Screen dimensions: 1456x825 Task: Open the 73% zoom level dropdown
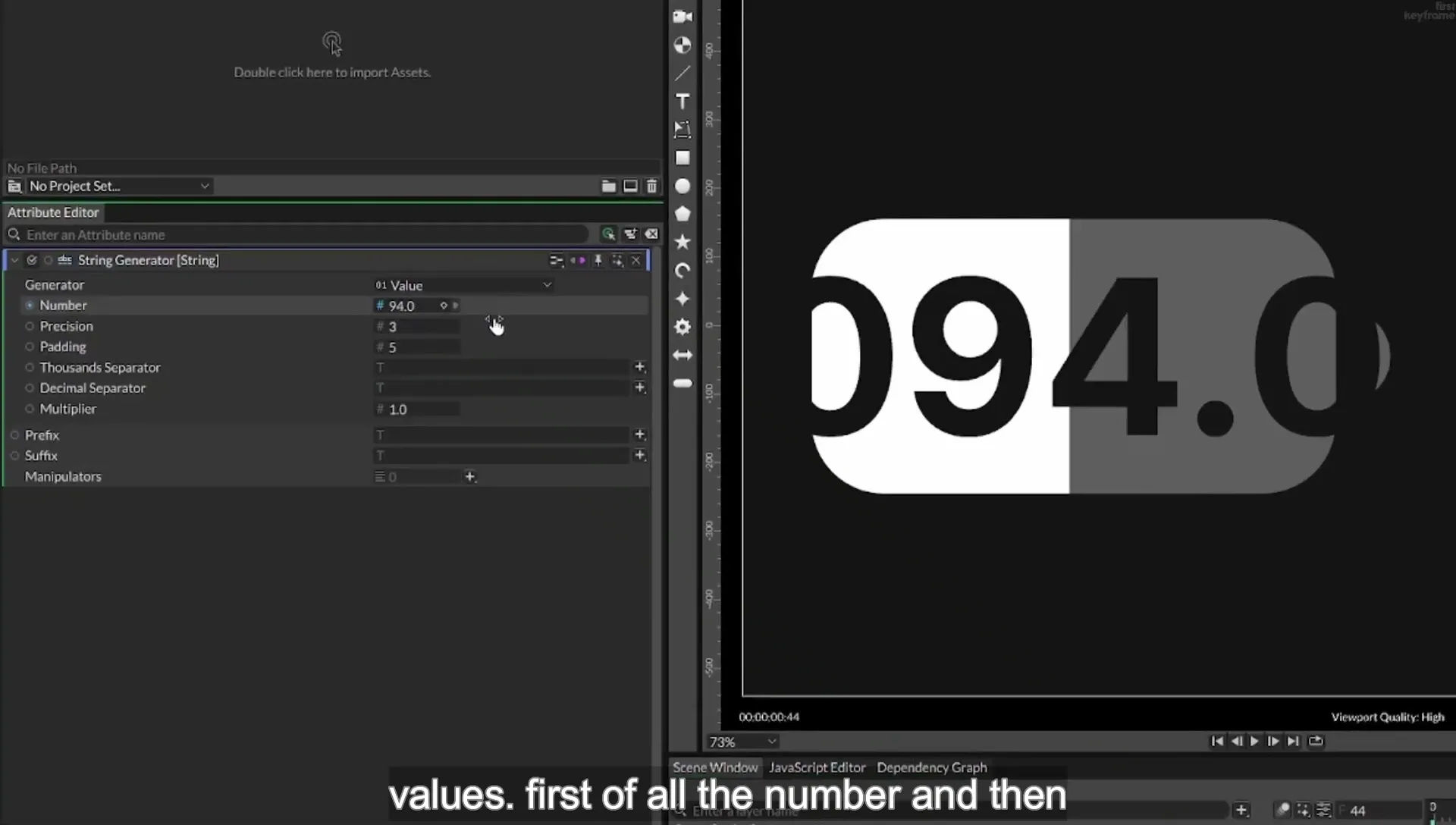point(742,742)
